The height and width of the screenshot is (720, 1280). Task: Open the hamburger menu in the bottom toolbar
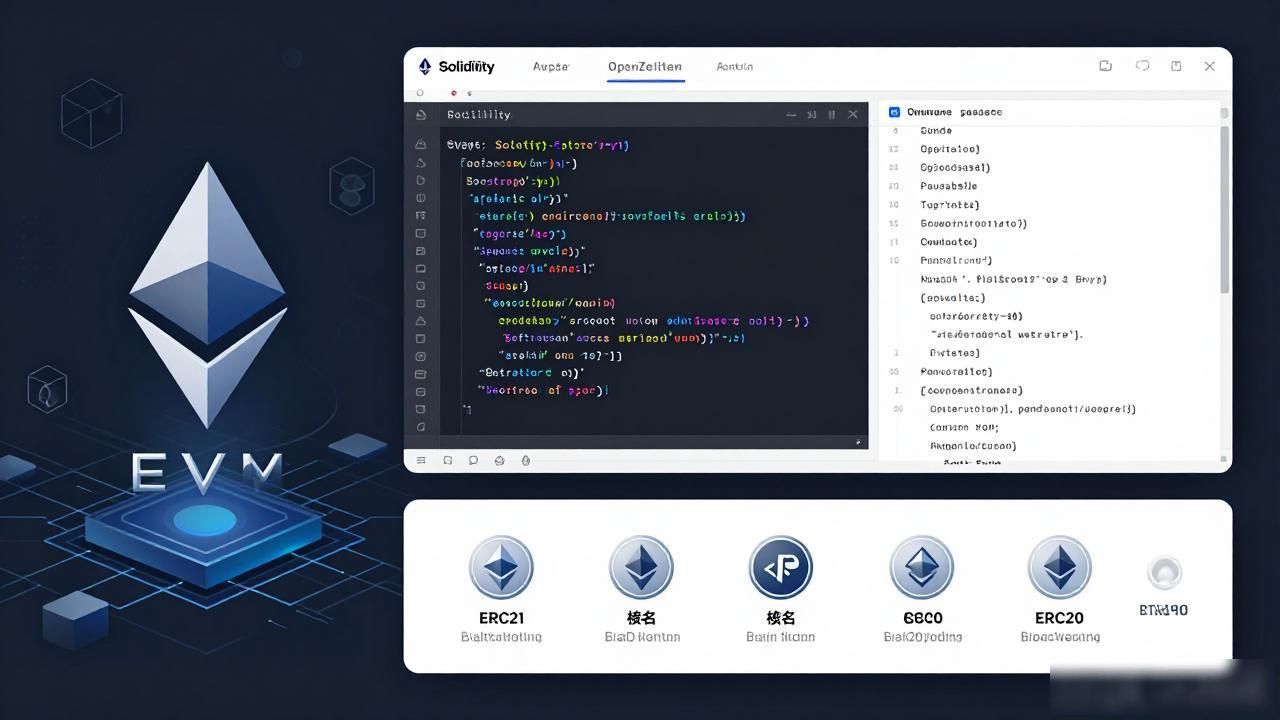pyautogui.click(x=421, y=461)
